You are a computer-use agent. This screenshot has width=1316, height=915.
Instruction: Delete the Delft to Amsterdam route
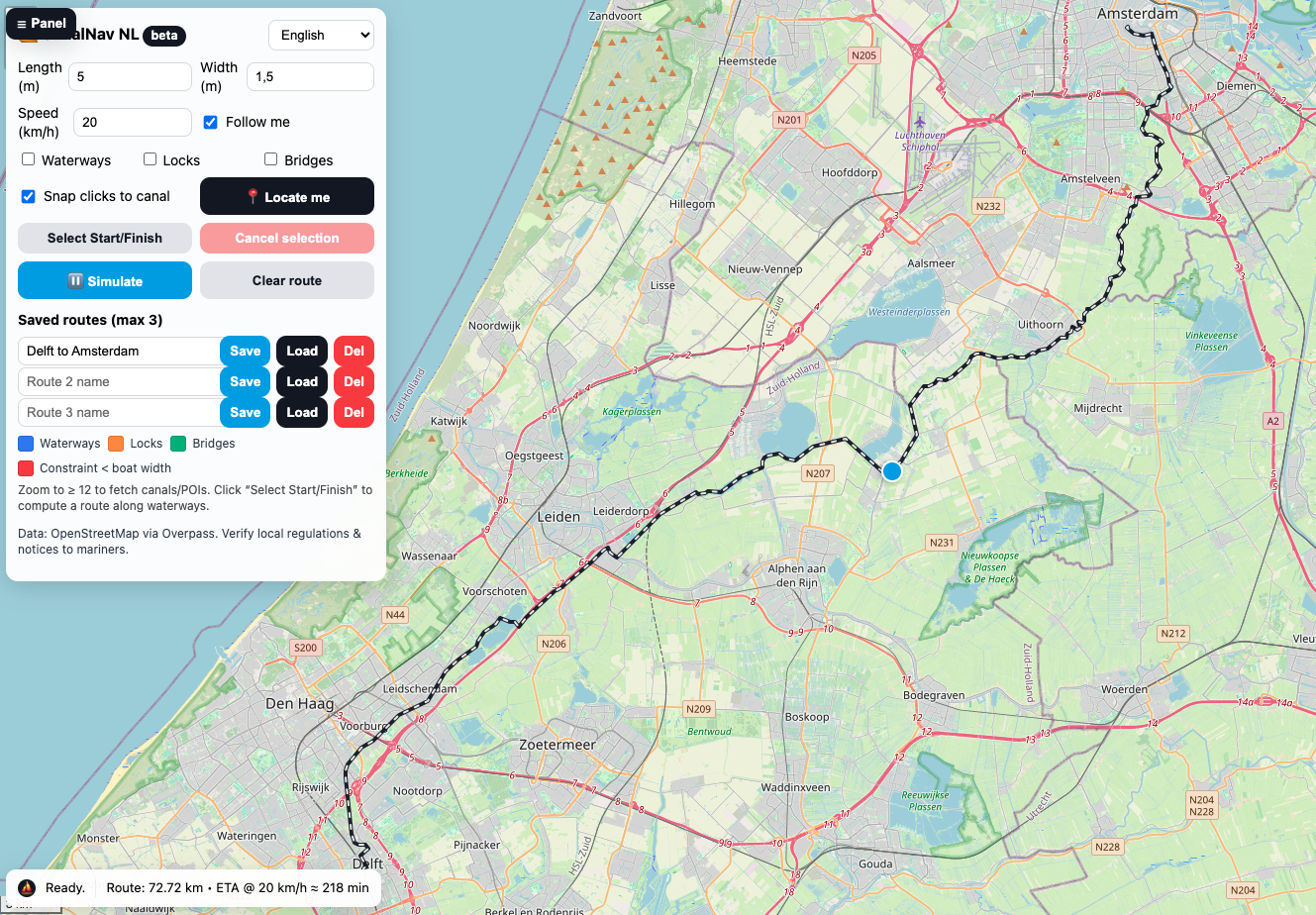[354, 351]
